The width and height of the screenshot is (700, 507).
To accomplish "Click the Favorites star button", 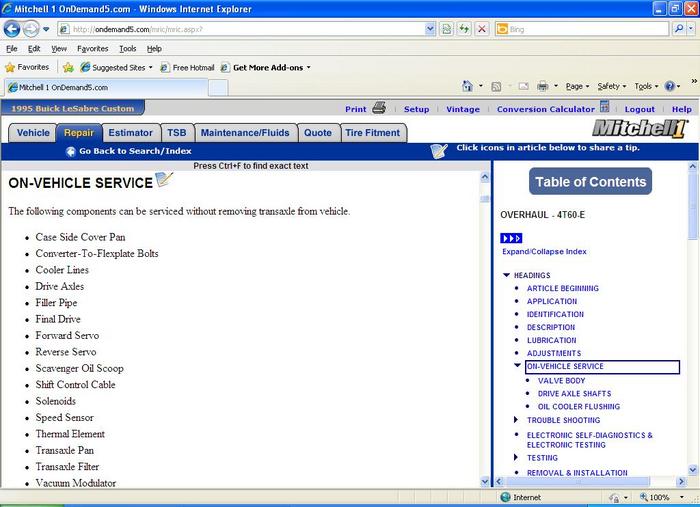I will [x=27, y=67].
